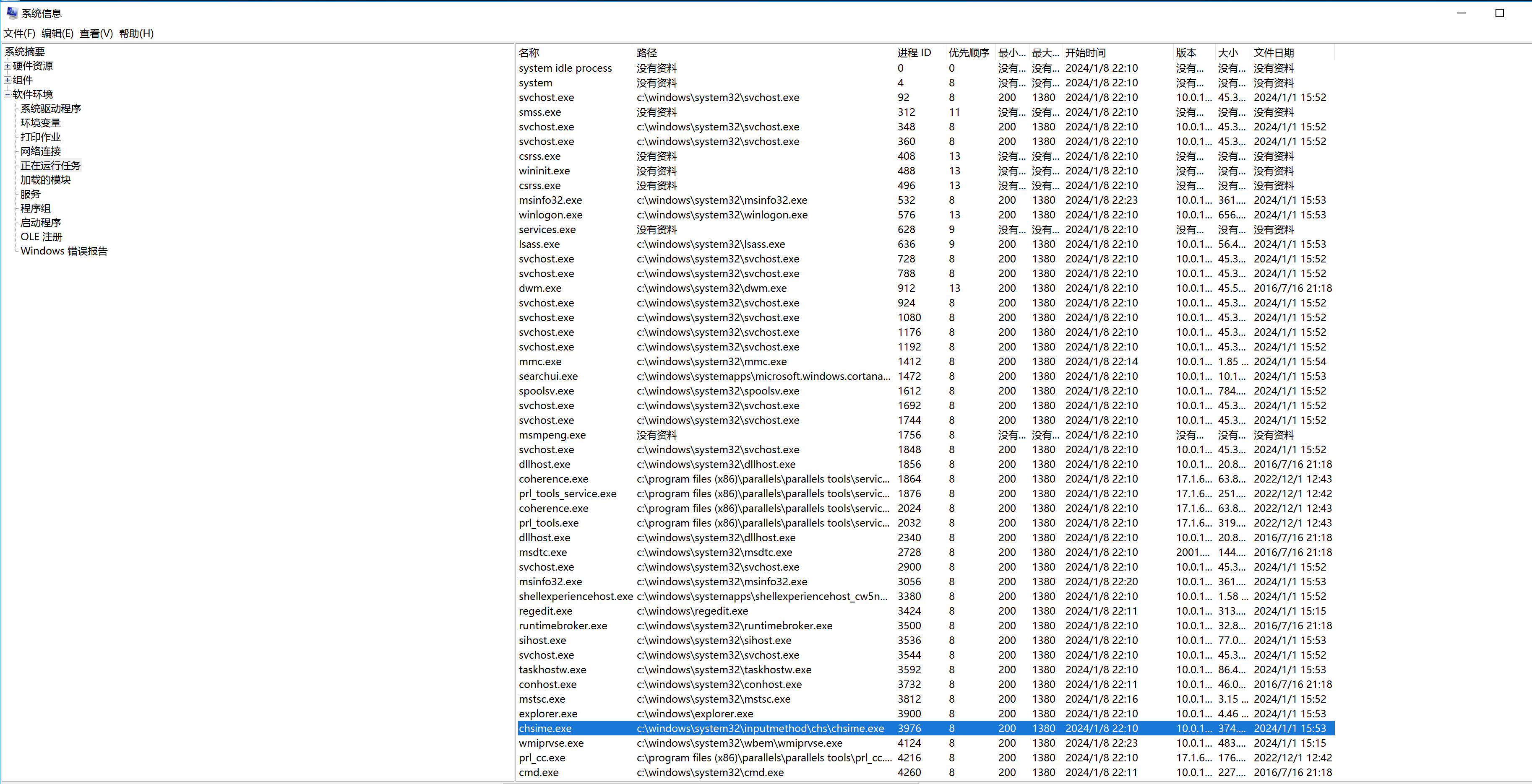
Task: Open the 查看(V) menu
Action: click(96, 33)
